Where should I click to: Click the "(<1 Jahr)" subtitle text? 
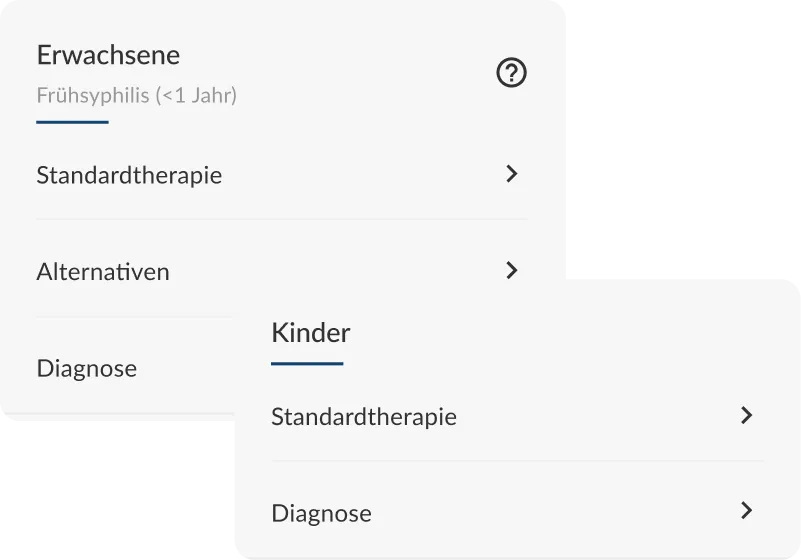(x=196, y=96)
